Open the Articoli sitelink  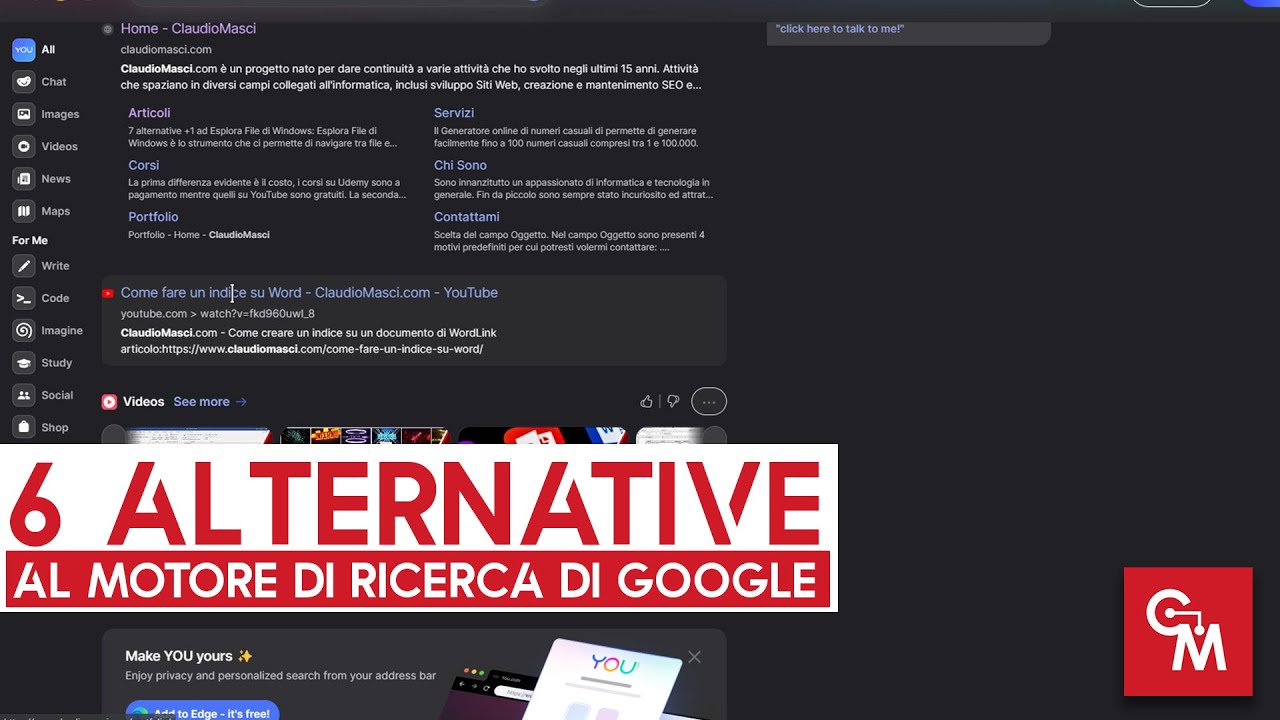tap(149, 113)
